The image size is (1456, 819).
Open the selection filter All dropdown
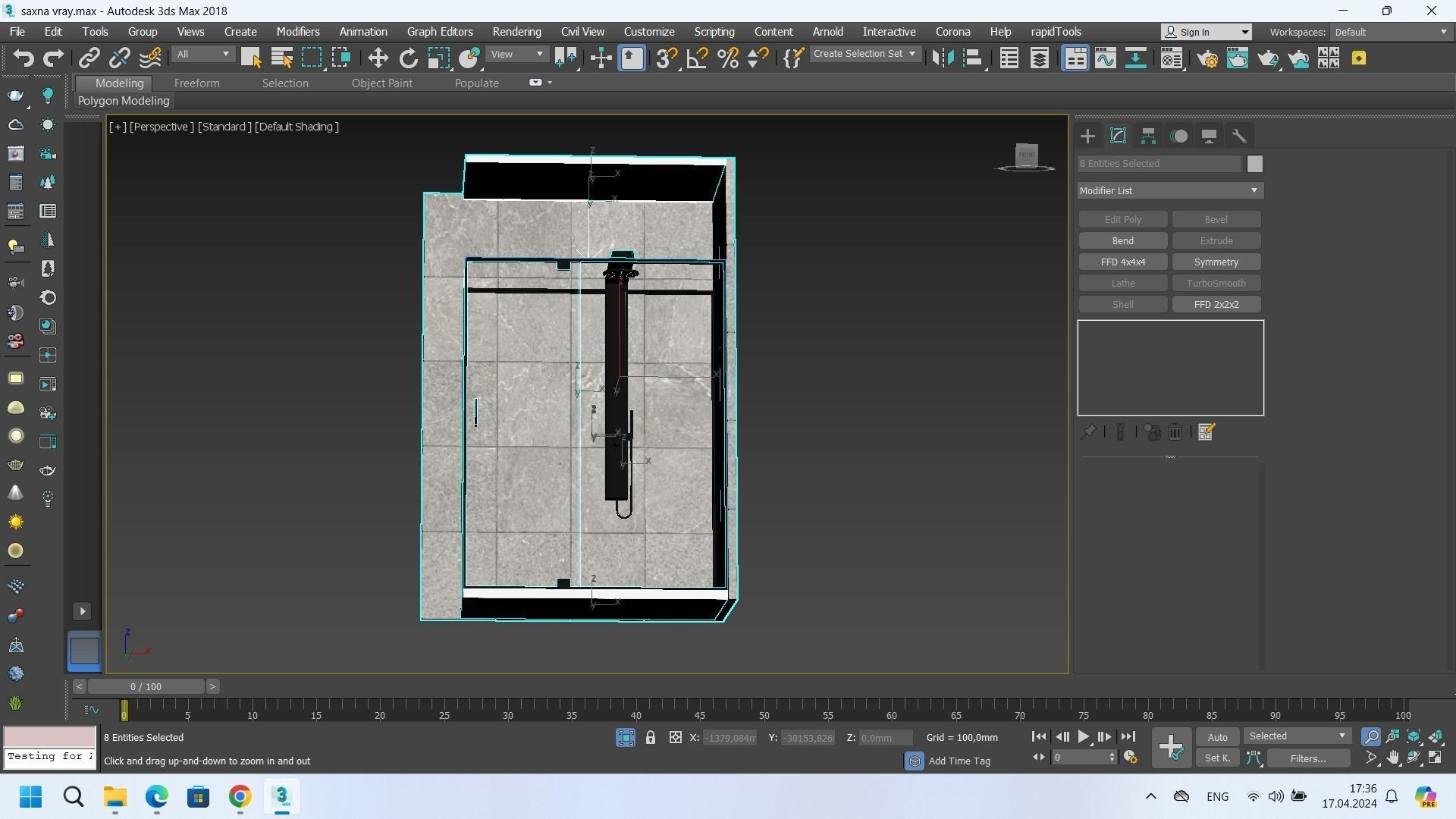pyautogui.click(x=202, y=55)
